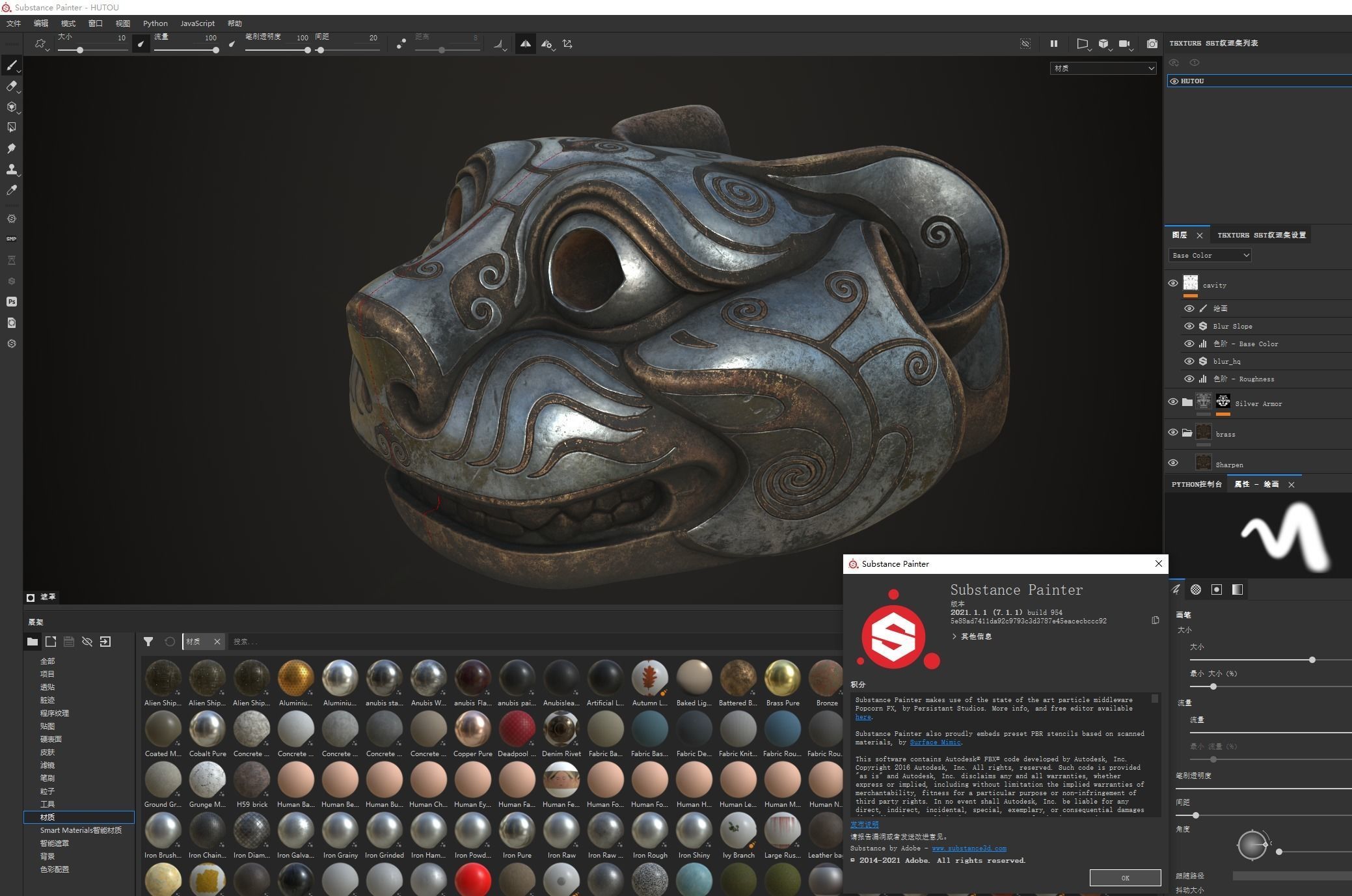Select the Material Picker eyedropper
1352x896 pixels.
pyautogui.click(x=11, y=190)
